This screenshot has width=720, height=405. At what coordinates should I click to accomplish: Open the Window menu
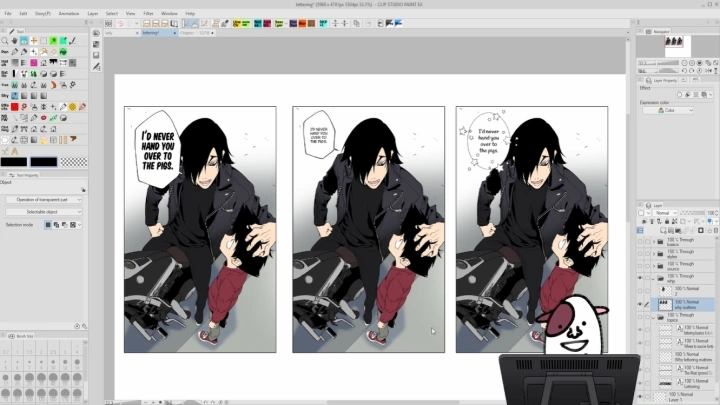(169, 14)
